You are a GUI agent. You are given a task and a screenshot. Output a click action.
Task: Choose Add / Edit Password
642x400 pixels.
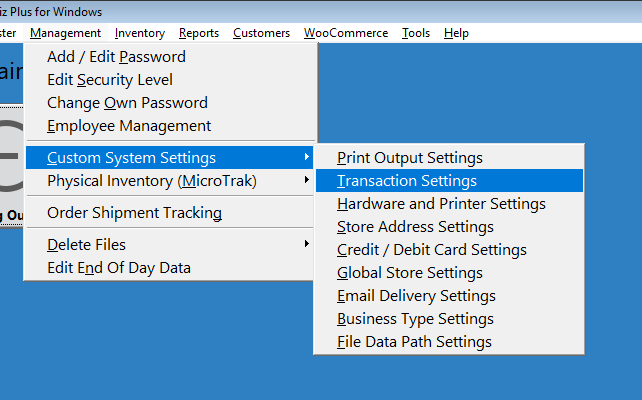coord(170,57)
